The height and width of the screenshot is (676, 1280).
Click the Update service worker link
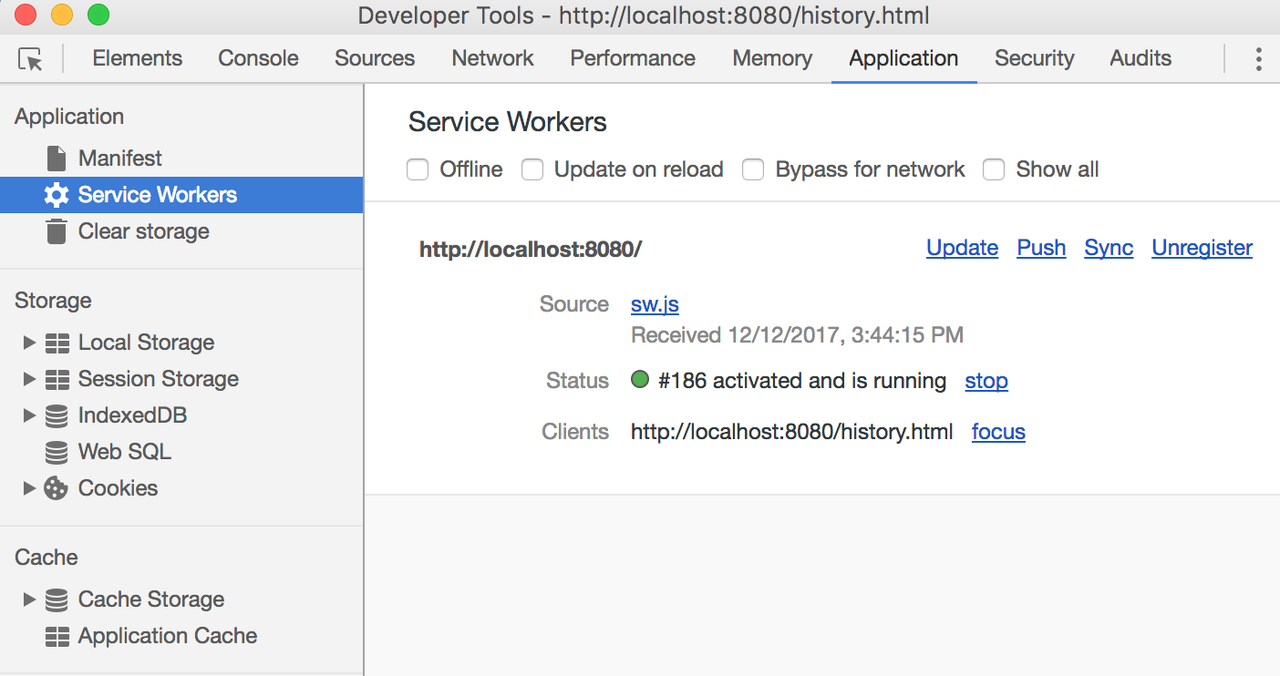coord(962,248)
